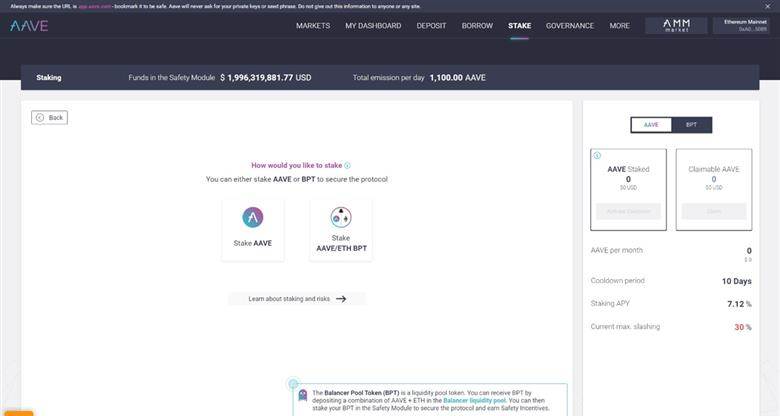Switch to AMM market
Image resolution: width=780 pixels, height=416 pixels.
676,25
